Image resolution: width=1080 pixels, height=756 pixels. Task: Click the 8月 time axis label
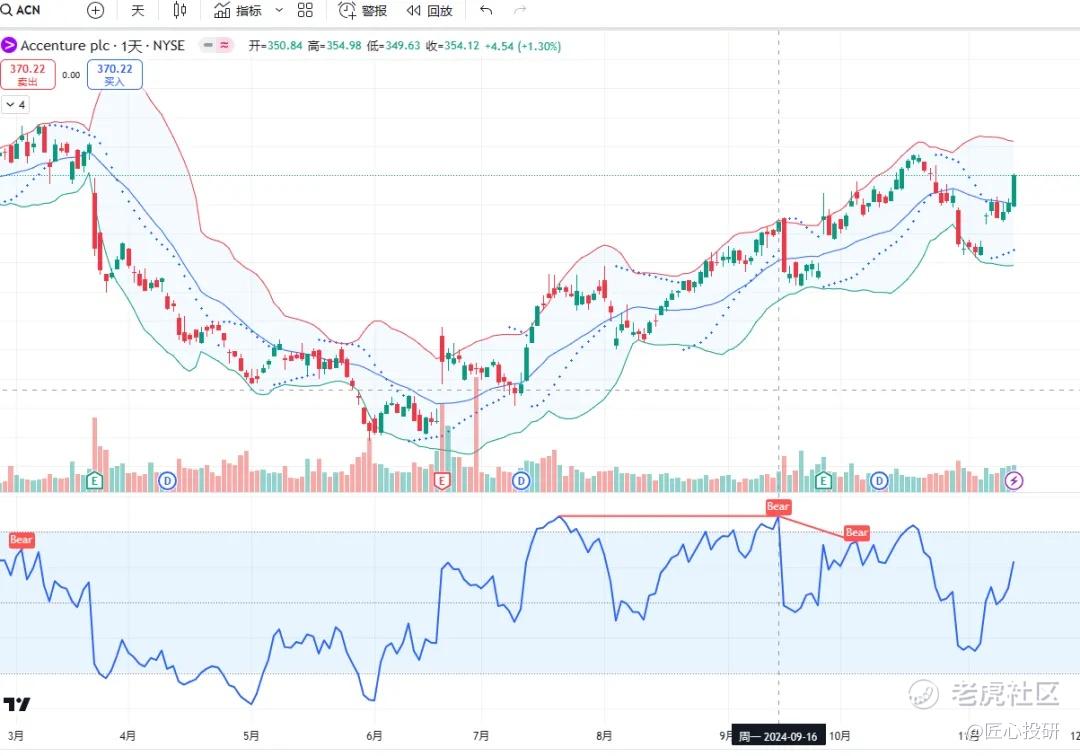[x=604, y=736]
